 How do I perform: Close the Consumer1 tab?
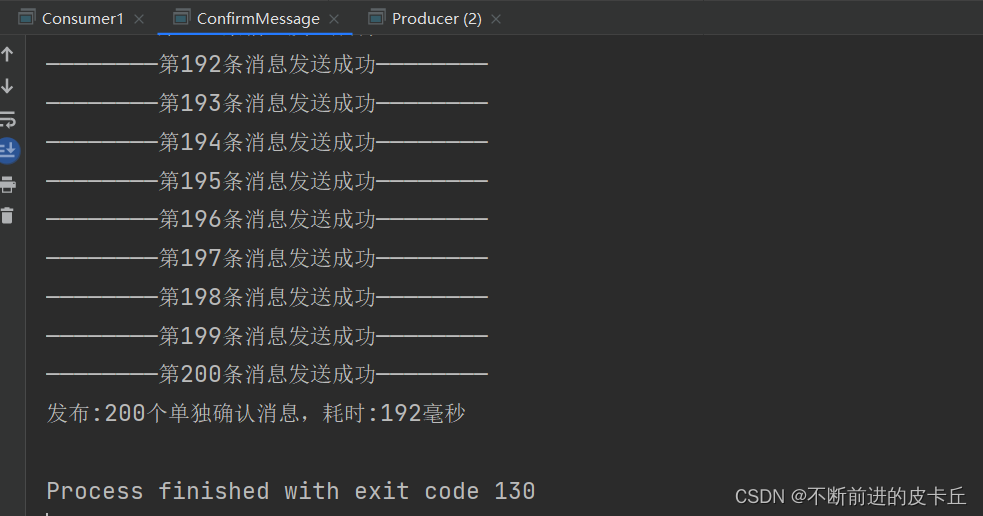(x=139, y=19)
